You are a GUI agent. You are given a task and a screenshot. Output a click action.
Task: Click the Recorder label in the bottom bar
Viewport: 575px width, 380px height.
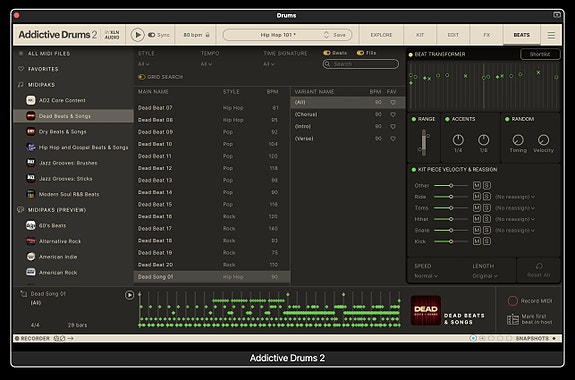coord(35,339)
